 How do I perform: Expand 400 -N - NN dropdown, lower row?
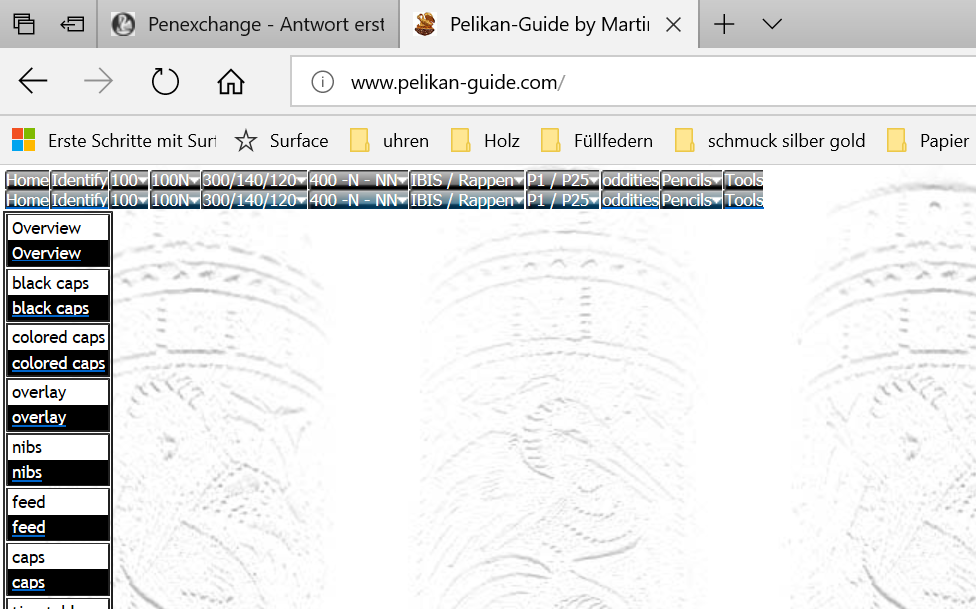point(358,200)
